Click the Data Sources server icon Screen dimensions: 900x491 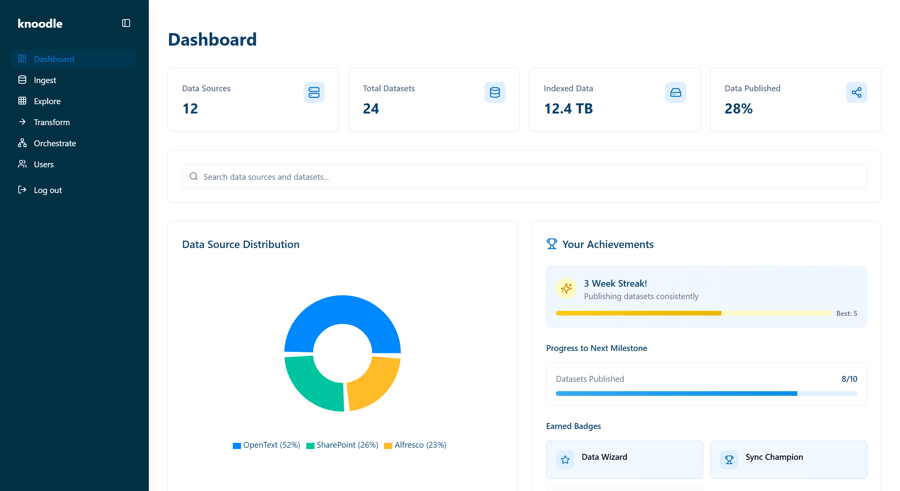pos(314,92)
